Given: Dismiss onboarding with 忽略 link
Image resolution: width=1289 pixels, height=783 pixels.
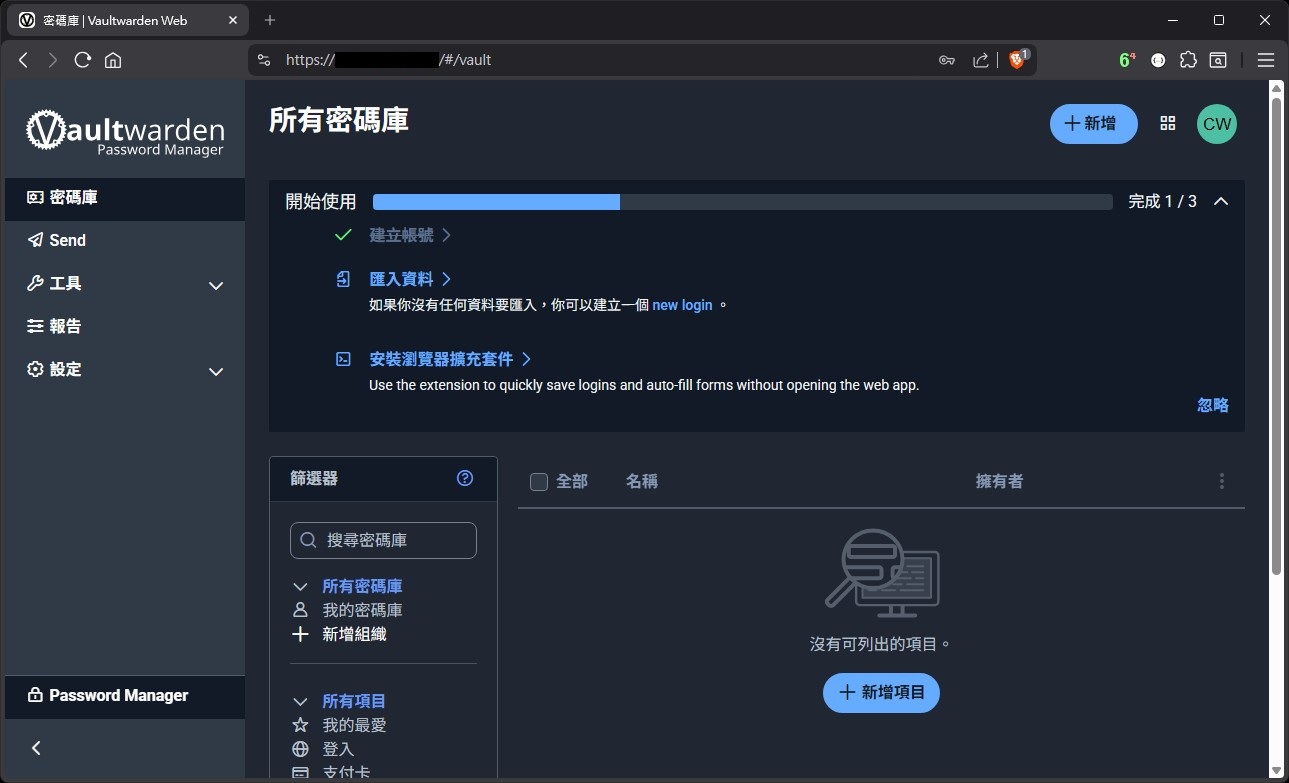Looking at the screenshot, I should (1213, 405).
